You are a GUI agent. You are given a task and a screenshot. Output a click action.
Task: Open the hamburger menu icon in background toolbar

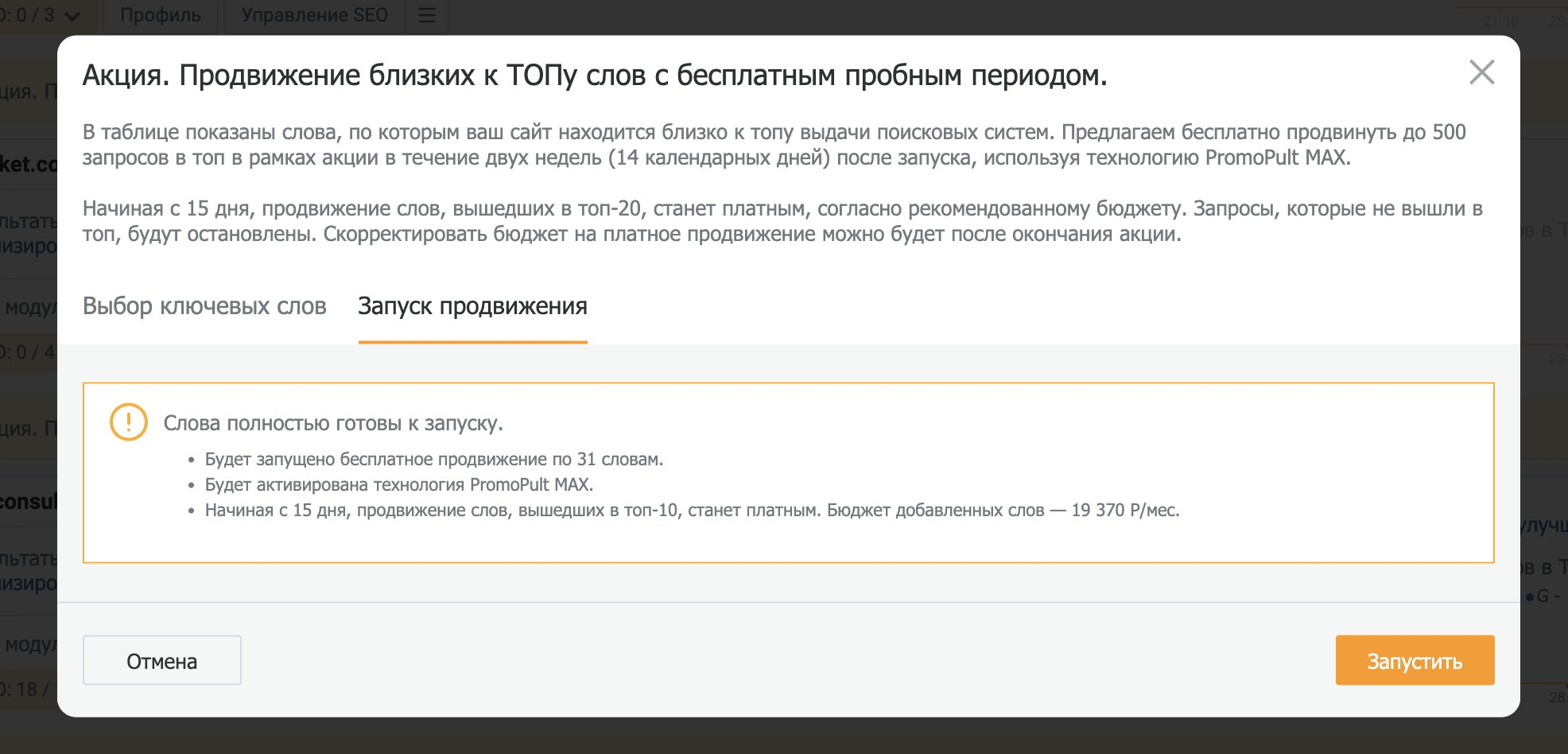[x=427, y=15]
